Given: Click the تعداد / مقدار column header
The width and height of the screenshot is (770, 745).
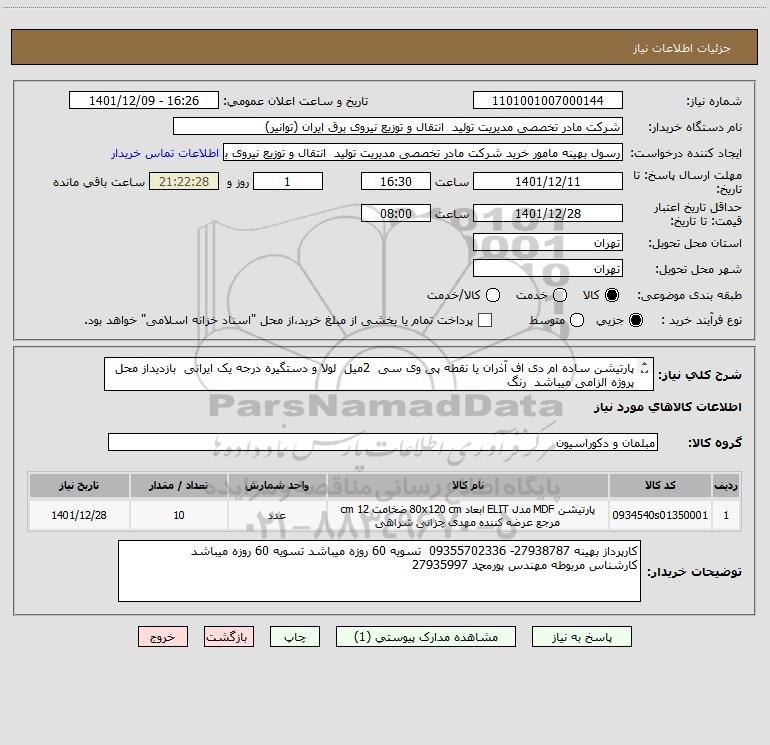Looking at the screenshot, I should [179, 485].
